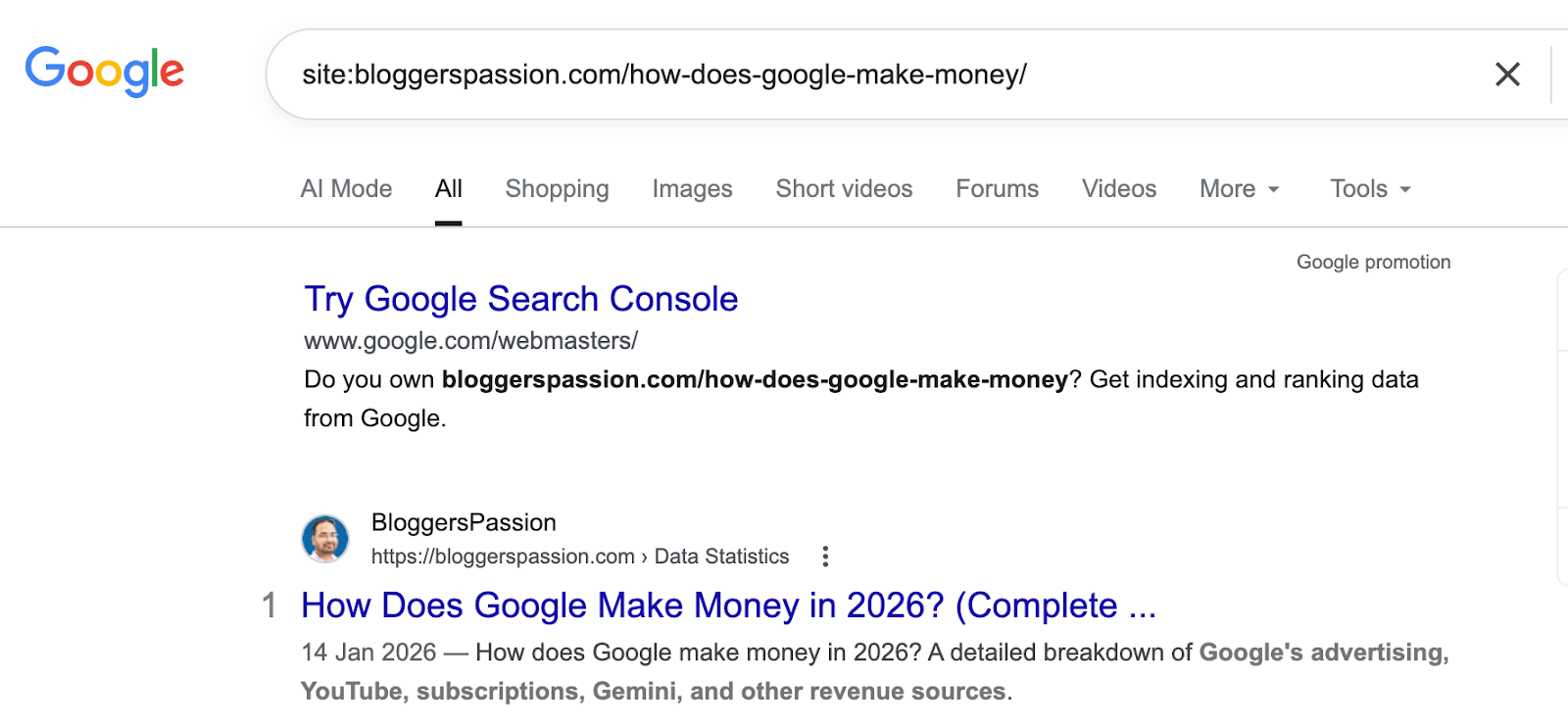The height and width of the screenshot is (726, 1568).
Task: Open the Try Google Search Console link
Action: point(520,299)
